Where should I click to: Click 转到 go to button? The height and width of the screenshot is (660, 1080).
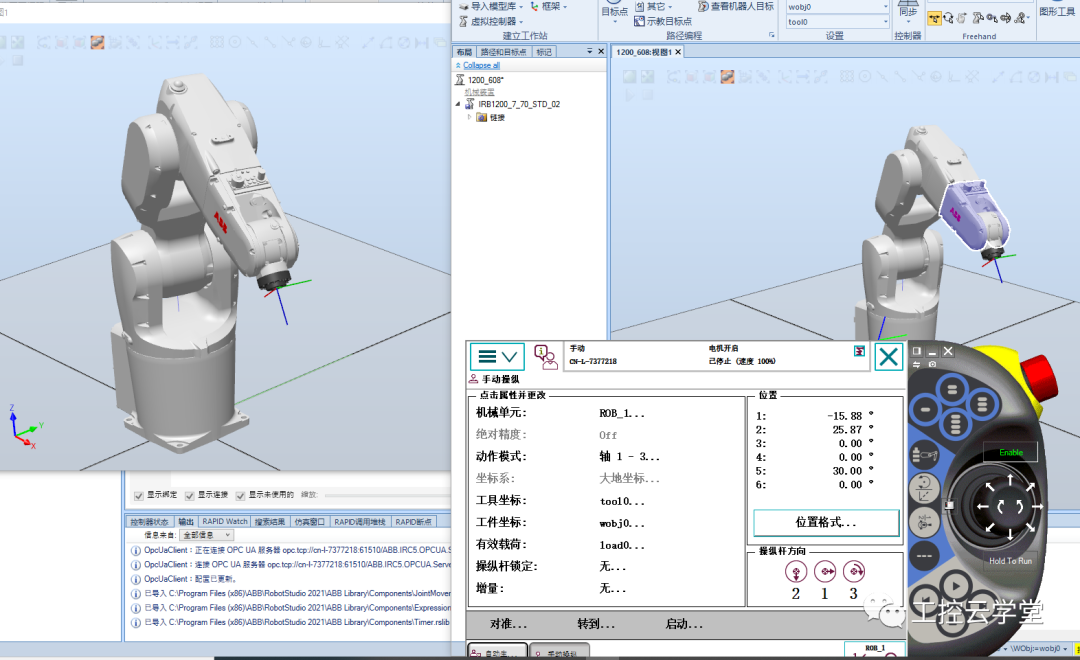(596, 624)
